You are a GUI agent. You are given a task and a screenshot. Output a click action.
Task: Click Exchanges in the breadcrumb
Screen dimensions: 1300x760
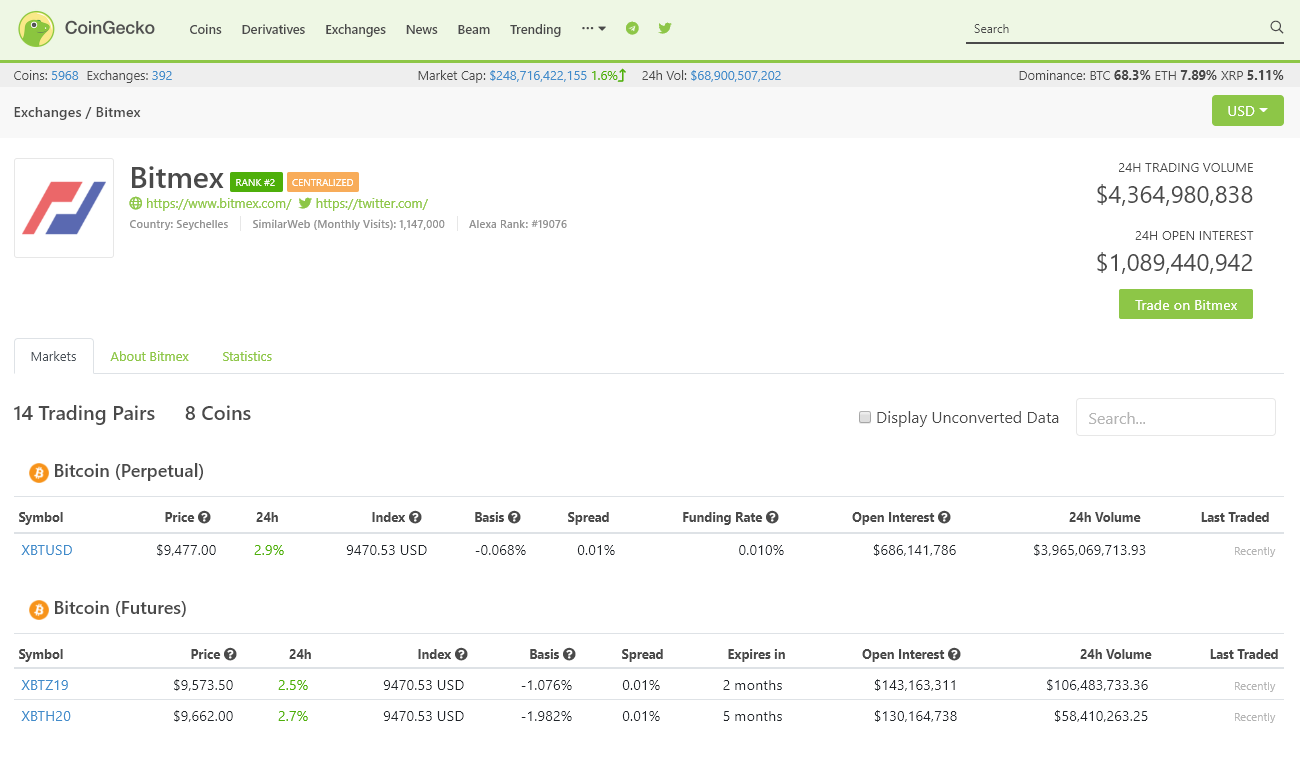click(47, 112)
